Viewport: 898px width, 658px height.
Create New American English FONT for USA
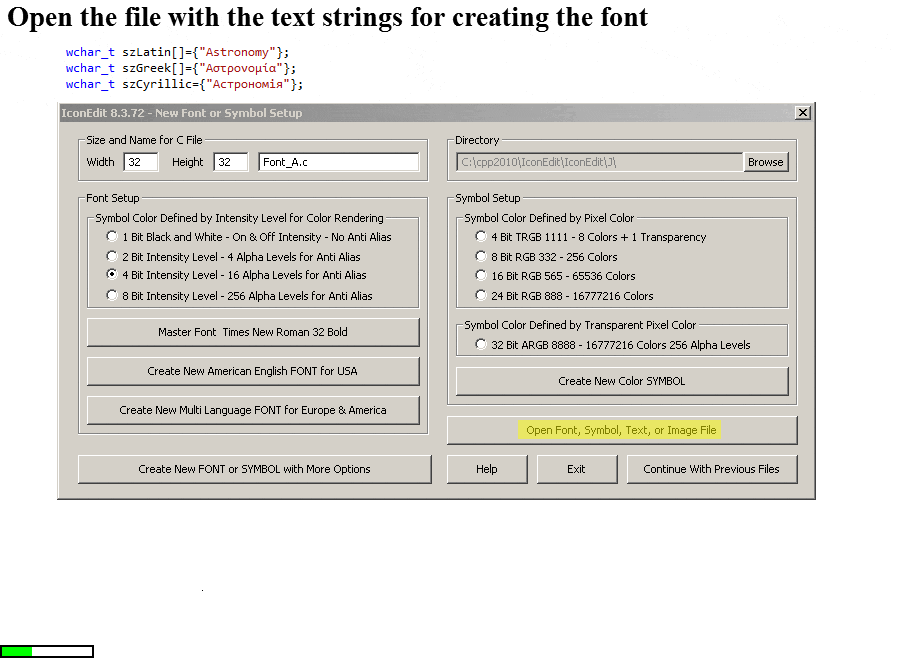click(x=253, y=371)
